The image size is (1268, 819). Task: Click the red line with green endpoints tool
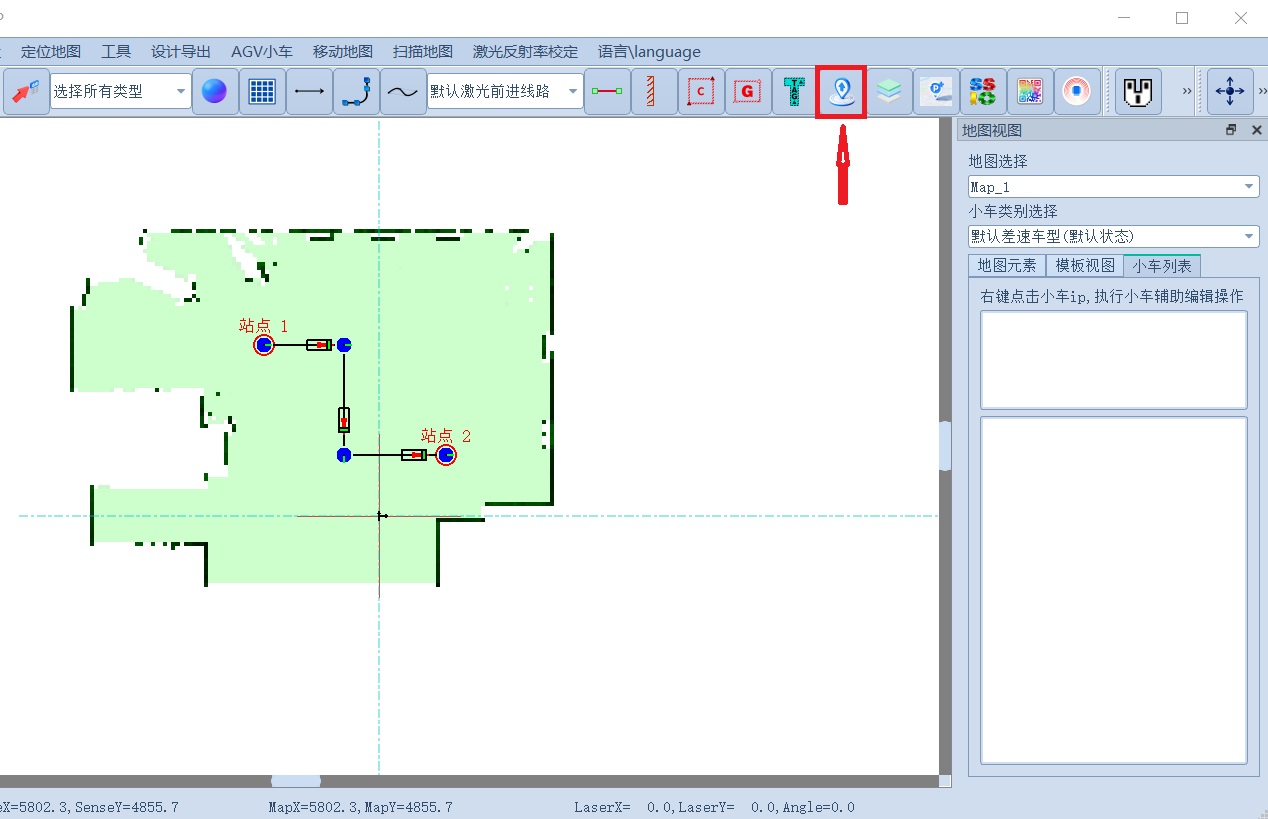[x=607, y=92]
